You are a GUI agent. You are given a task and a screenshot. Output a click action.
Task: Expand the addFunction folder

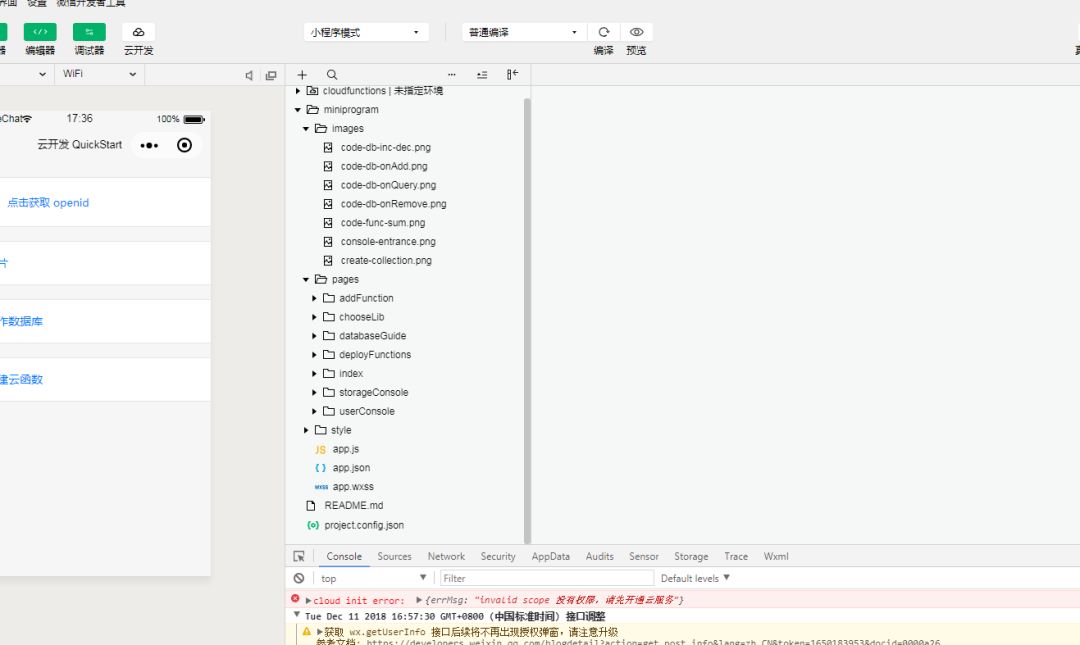(314, 298)
